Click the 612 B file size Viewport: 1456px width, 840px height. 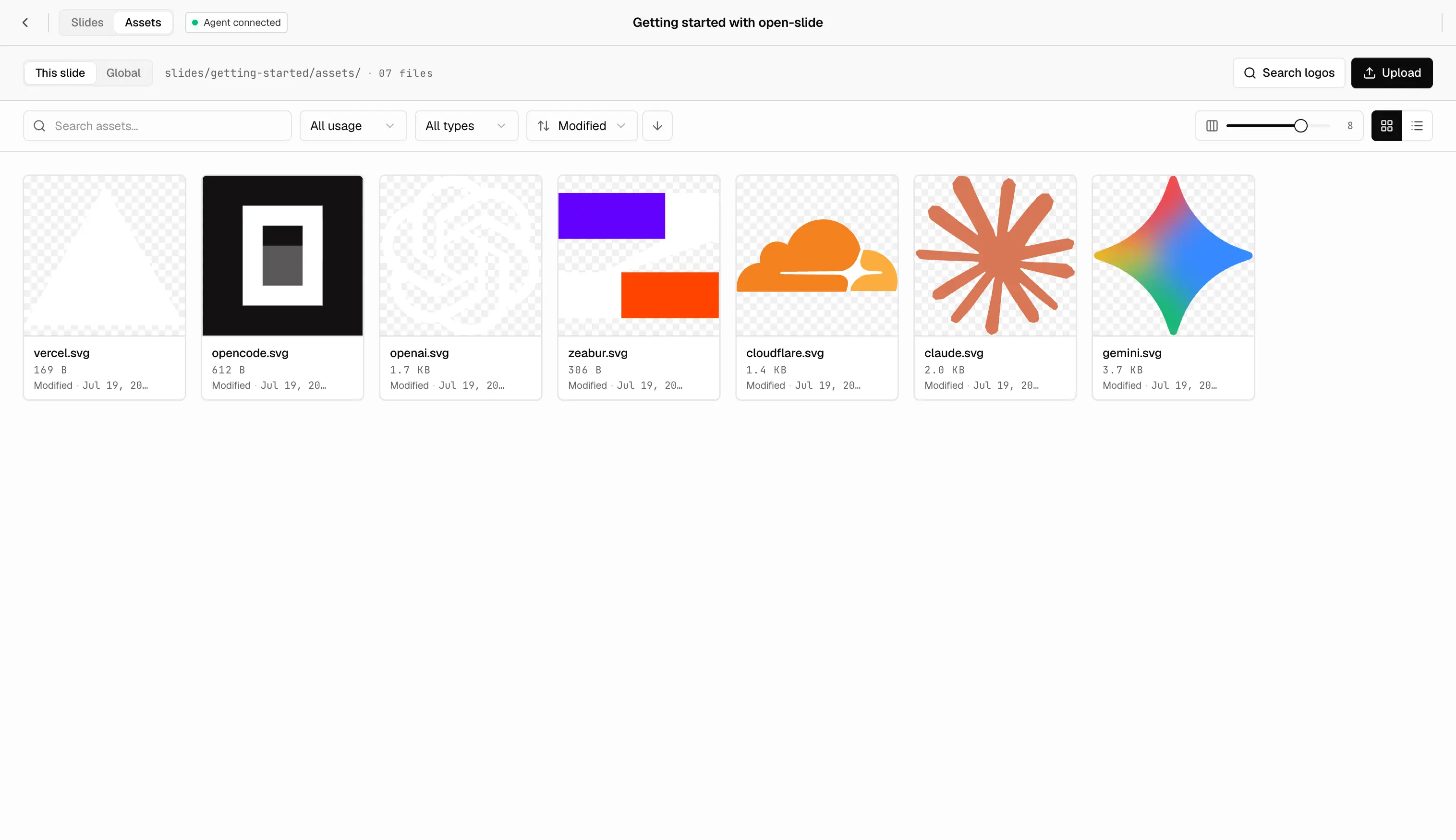229,370
